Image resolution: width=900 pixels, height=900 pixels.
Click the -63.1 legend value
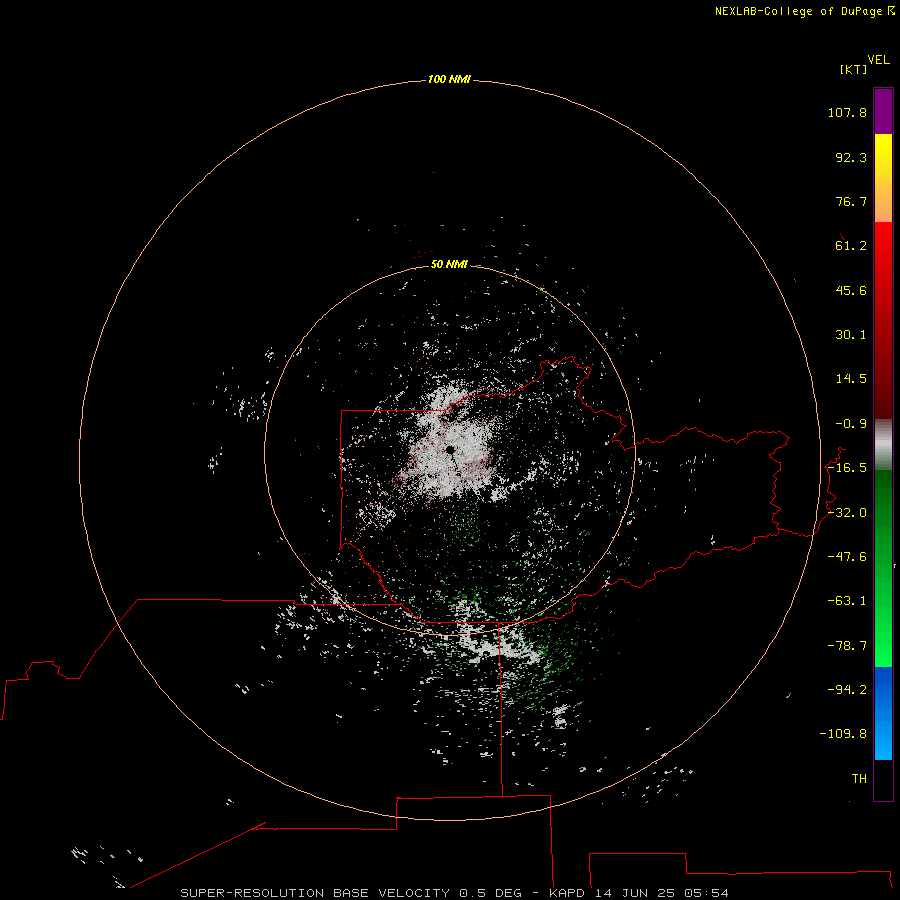pos(847,601)
